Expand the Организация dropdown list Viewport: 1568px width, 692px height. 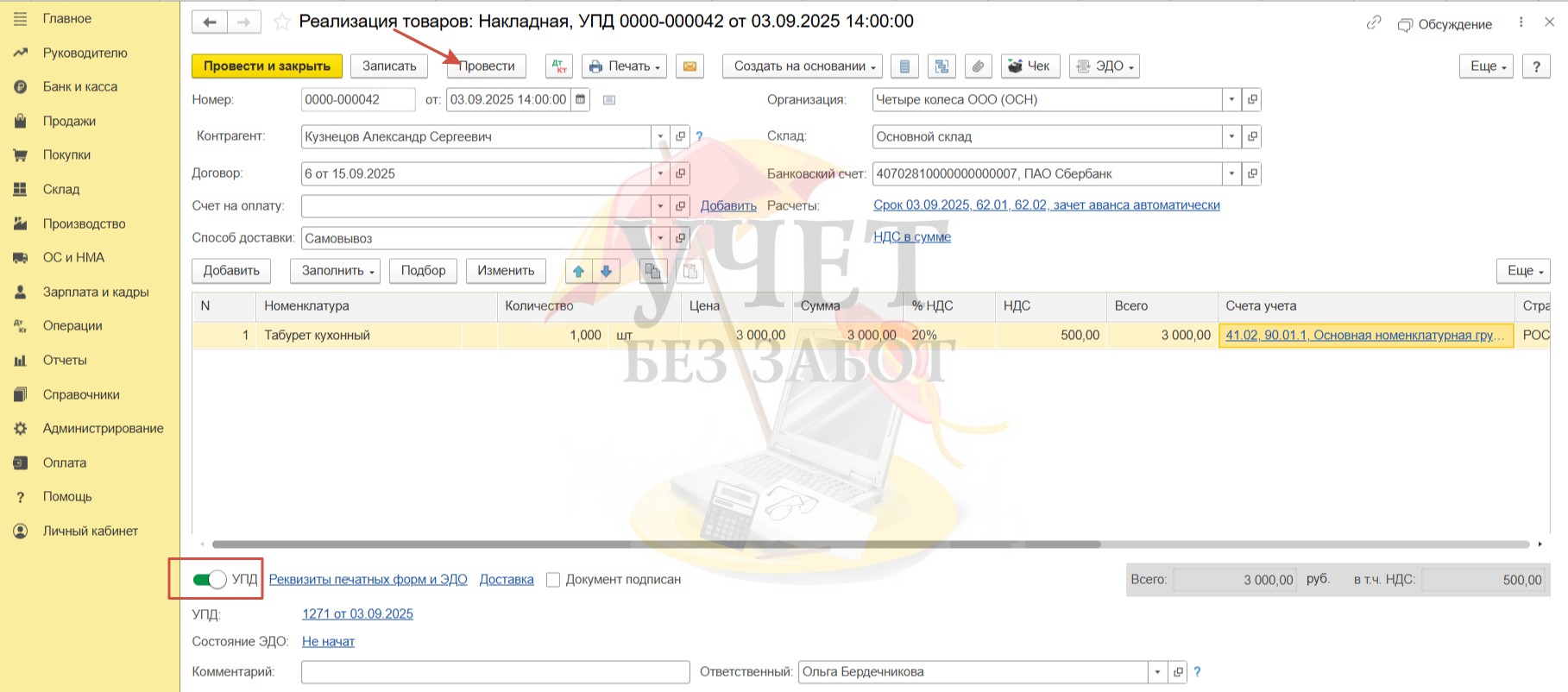pyautogui.click(x=1231, y=99)
